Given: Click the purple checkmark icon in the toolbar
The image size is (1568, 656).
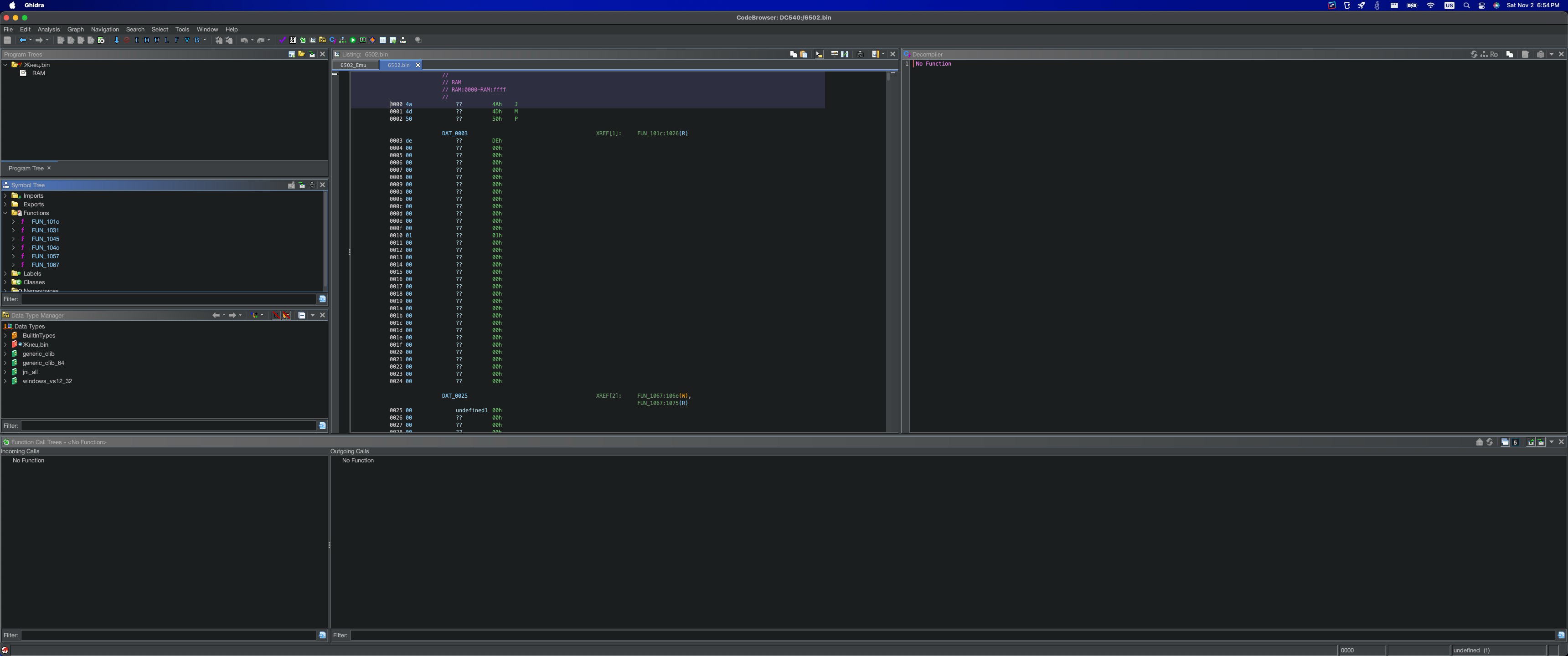Looking at the screenshot, I should coord(283,40).
